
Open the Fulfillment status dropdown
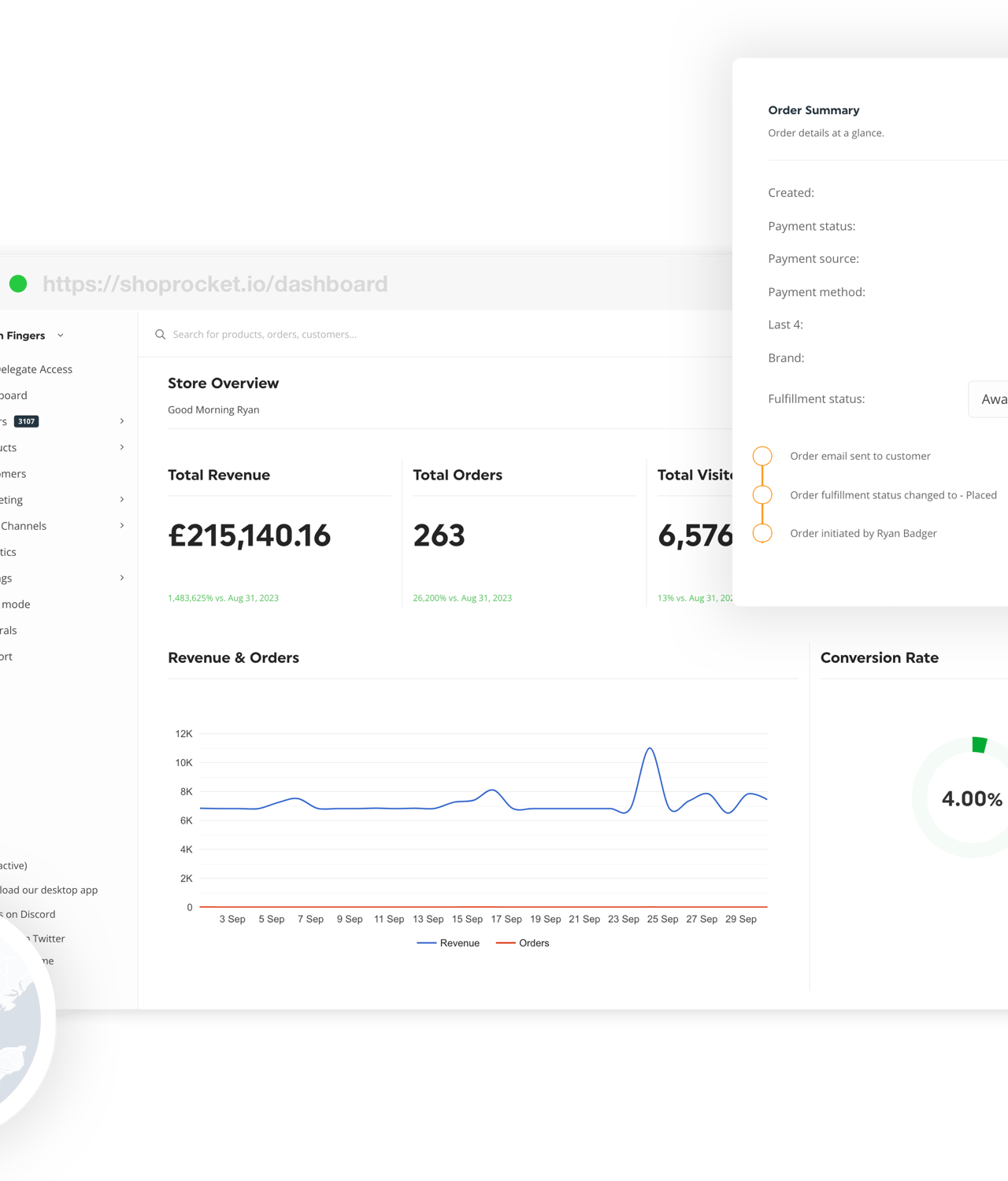pyautogui.click(x=988, y=399)
